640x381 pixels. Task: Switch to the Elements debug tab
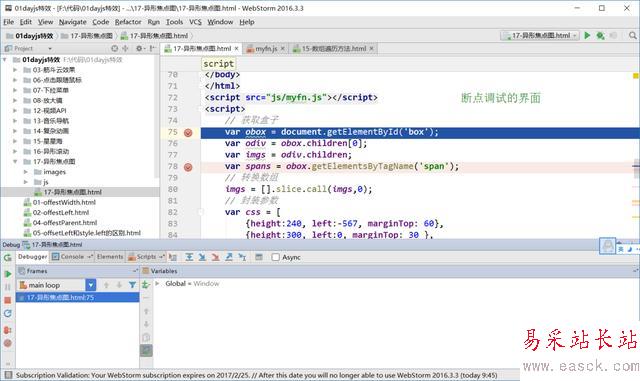click(110, 257)
